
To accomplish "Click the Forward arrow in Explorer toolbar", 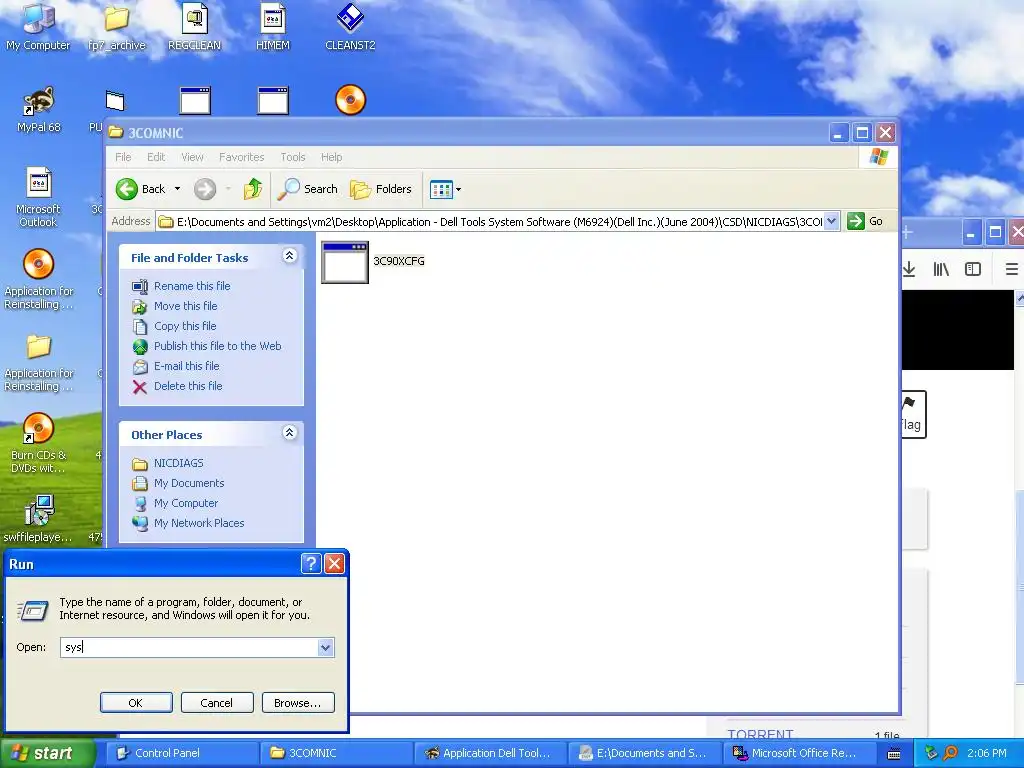I will [205, 189].
